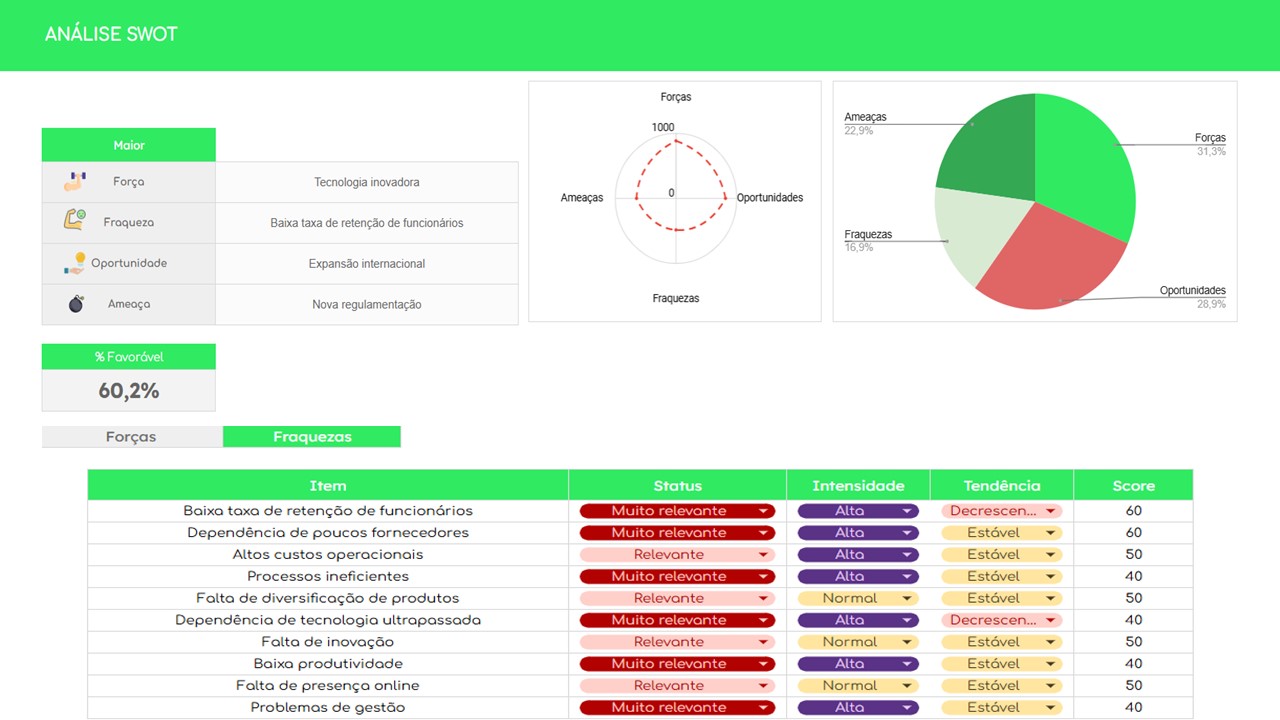Click the Ameaças 22,9% pie label
The height and width of the screenshot is (720, 1280).
(865, 123)
